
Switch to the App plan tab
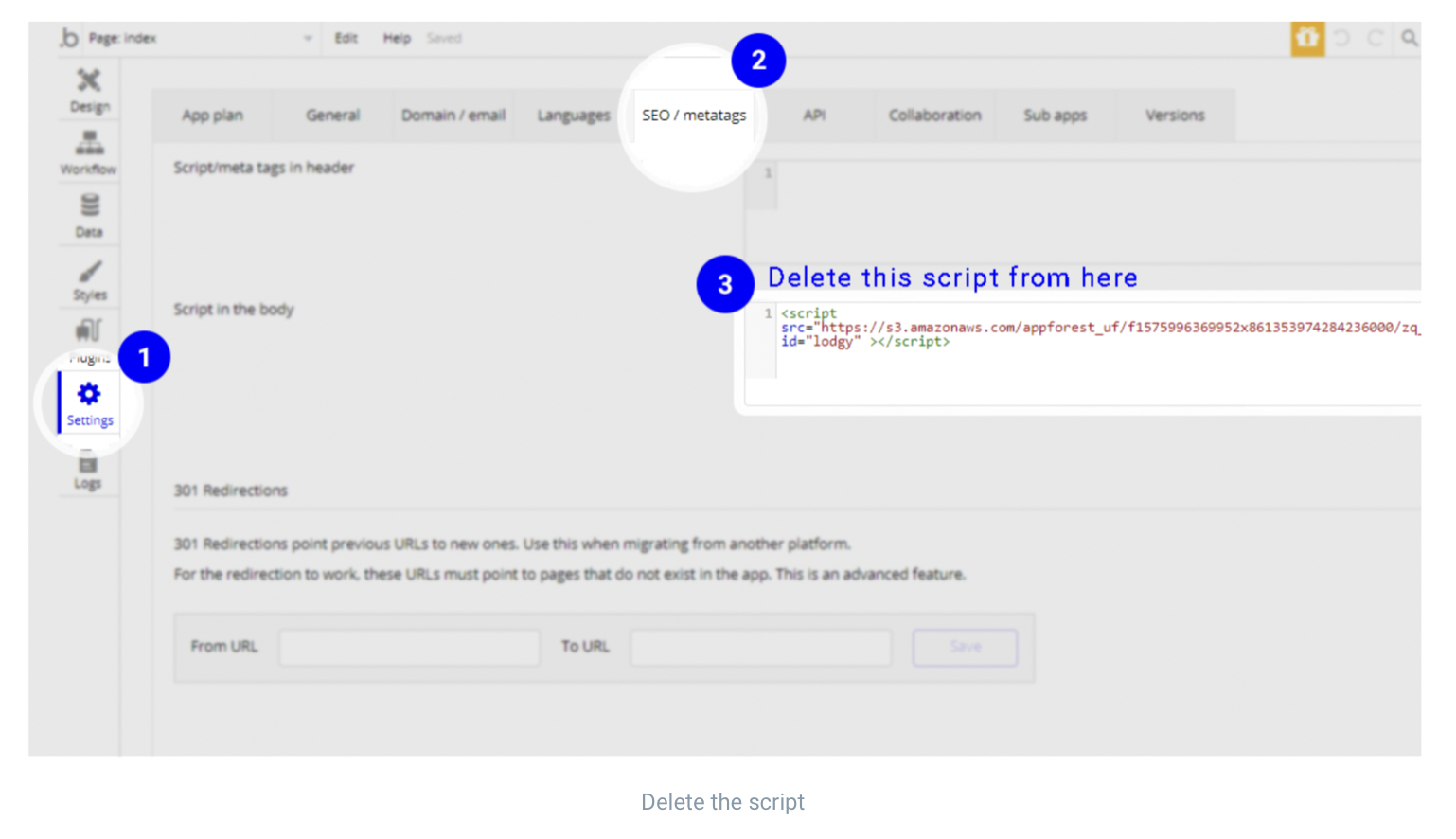click(212, 116)
